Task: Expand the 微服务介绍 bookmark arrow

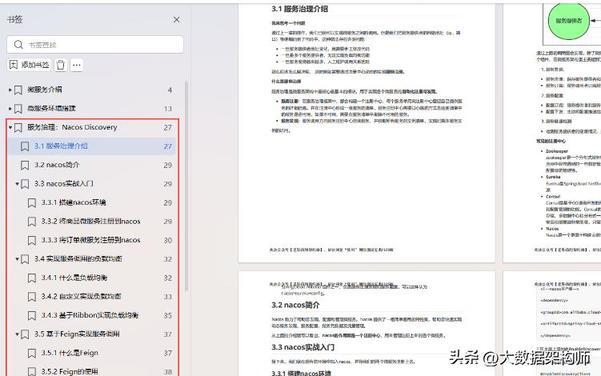Action: click(x=10, y=90)
